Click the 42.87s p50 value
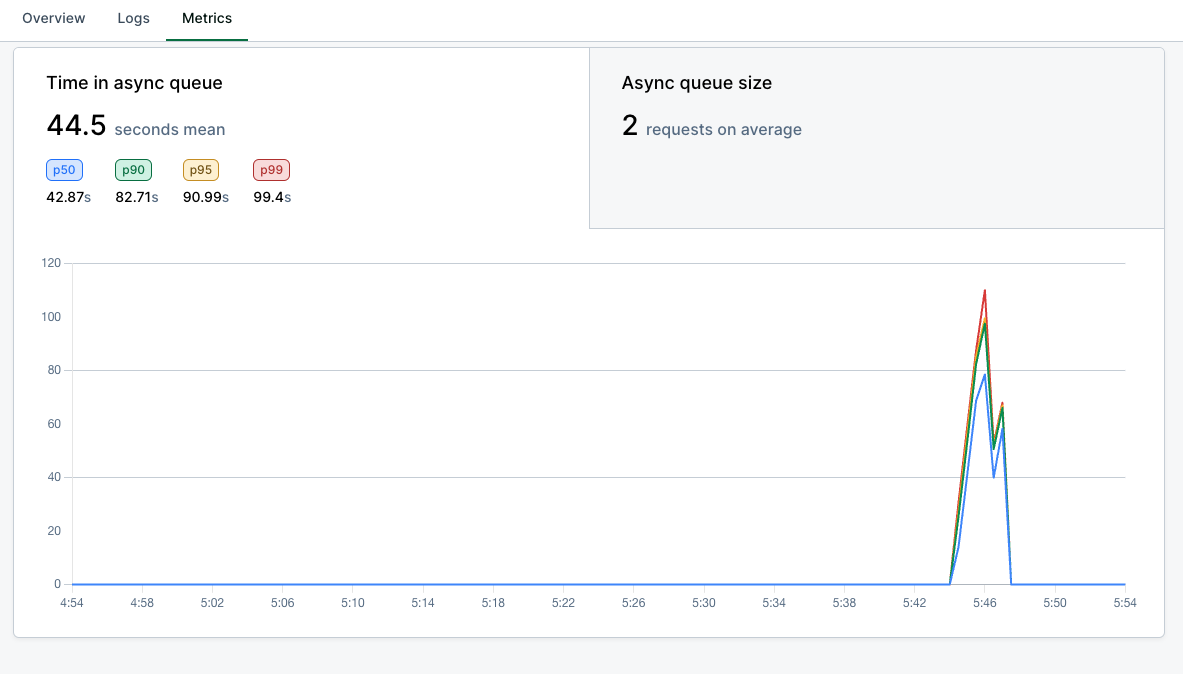 (x=69, y=197)
